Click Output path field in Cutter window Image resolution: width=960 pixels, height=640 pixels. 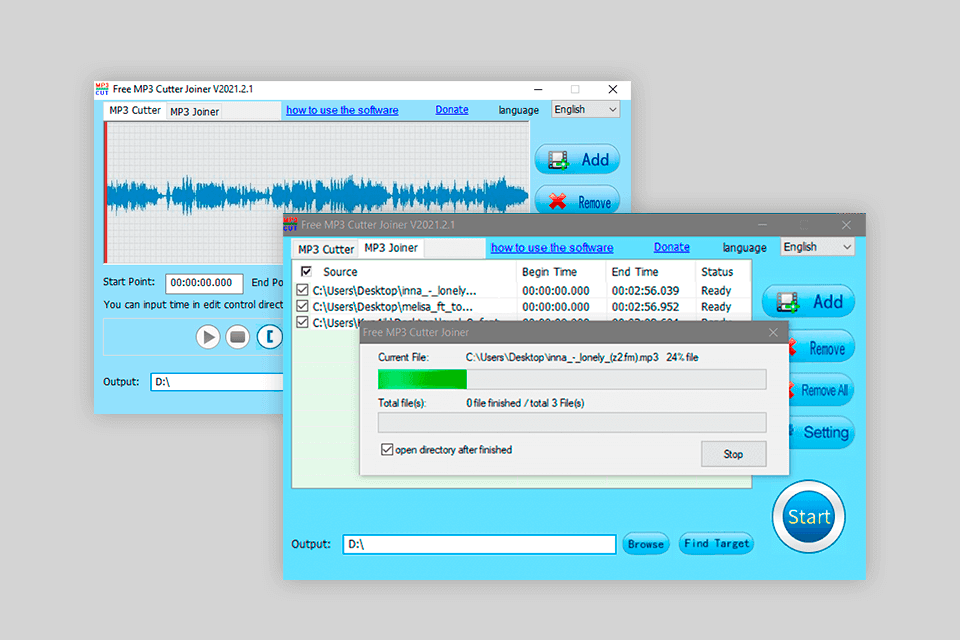[x=217, y=382]
